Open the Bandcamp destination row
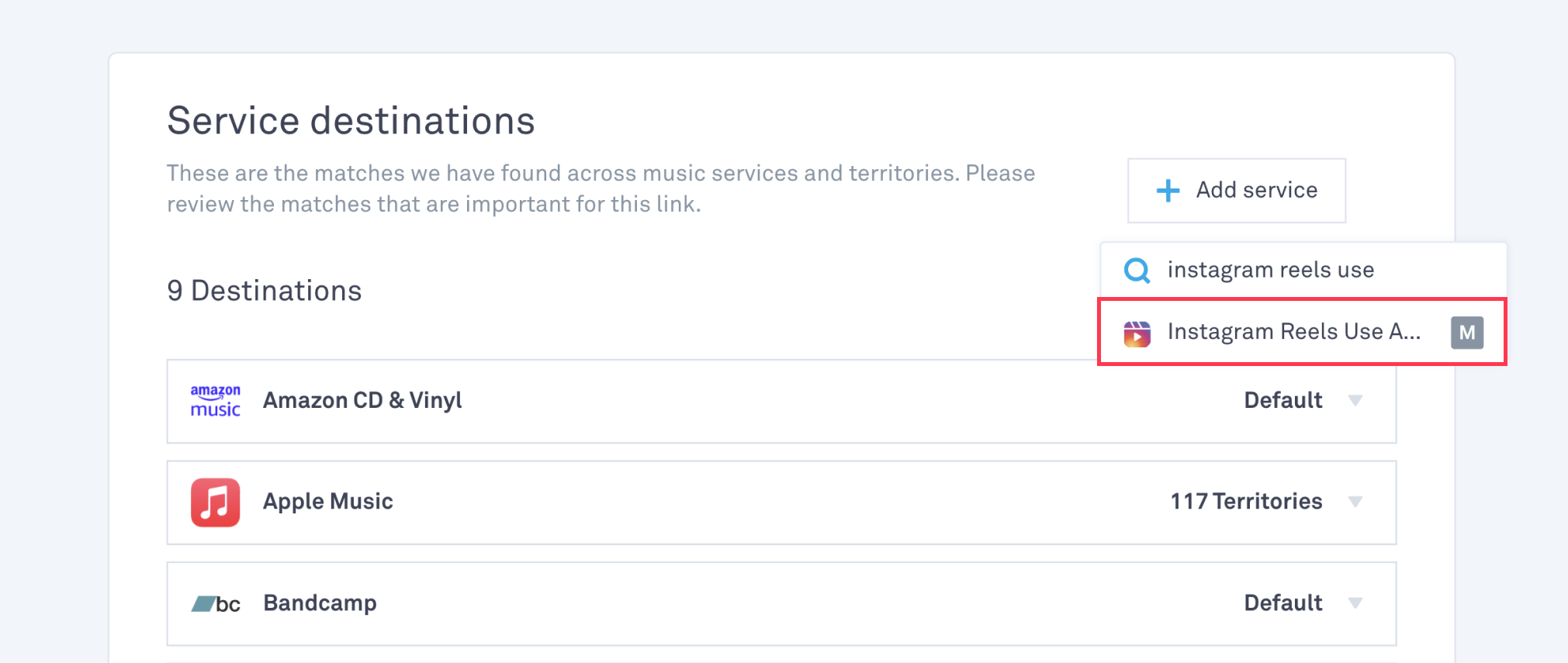Viewport: 1568px width, 663px height. (698, 603)
